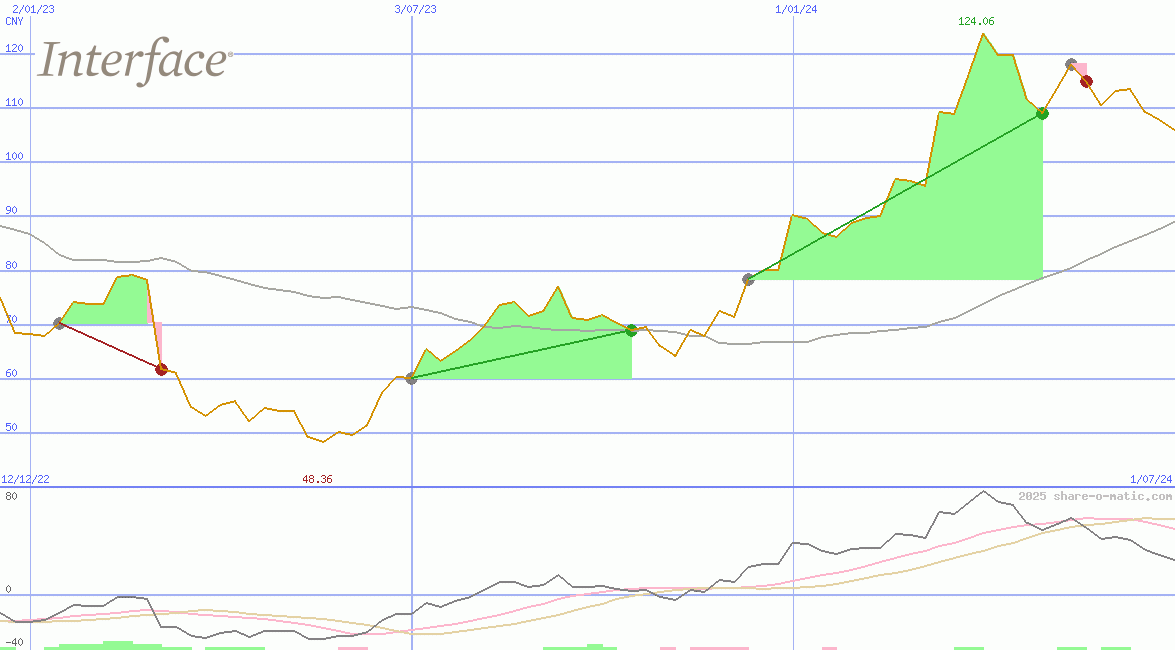Click the 3/07/23 date label
Screen dimensions: 1175x650
[415, 9]
